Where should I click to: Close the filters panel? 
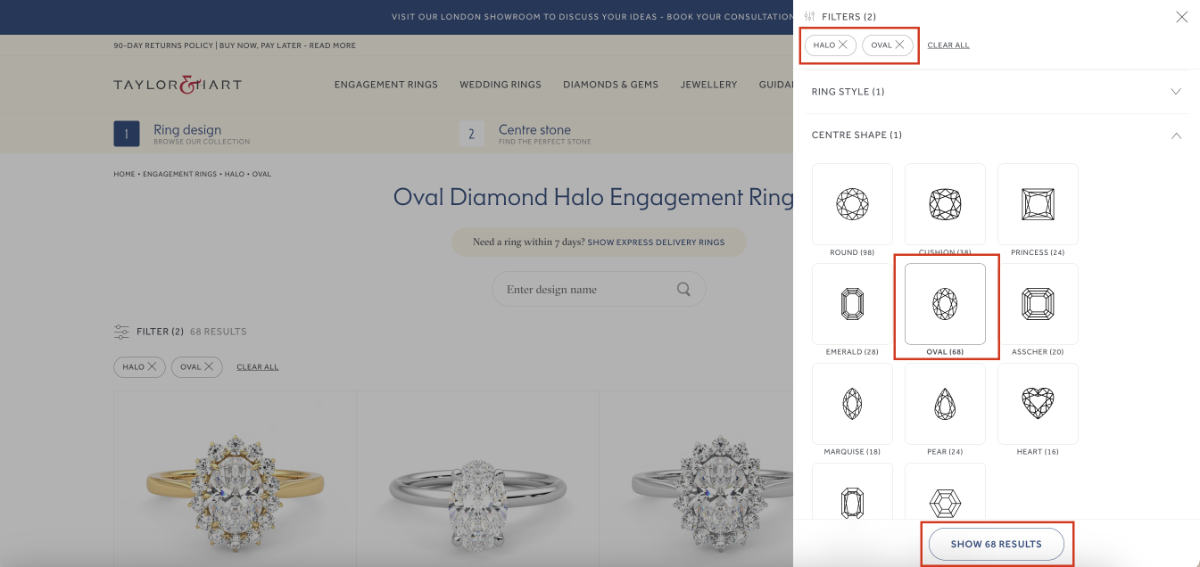1181,17
